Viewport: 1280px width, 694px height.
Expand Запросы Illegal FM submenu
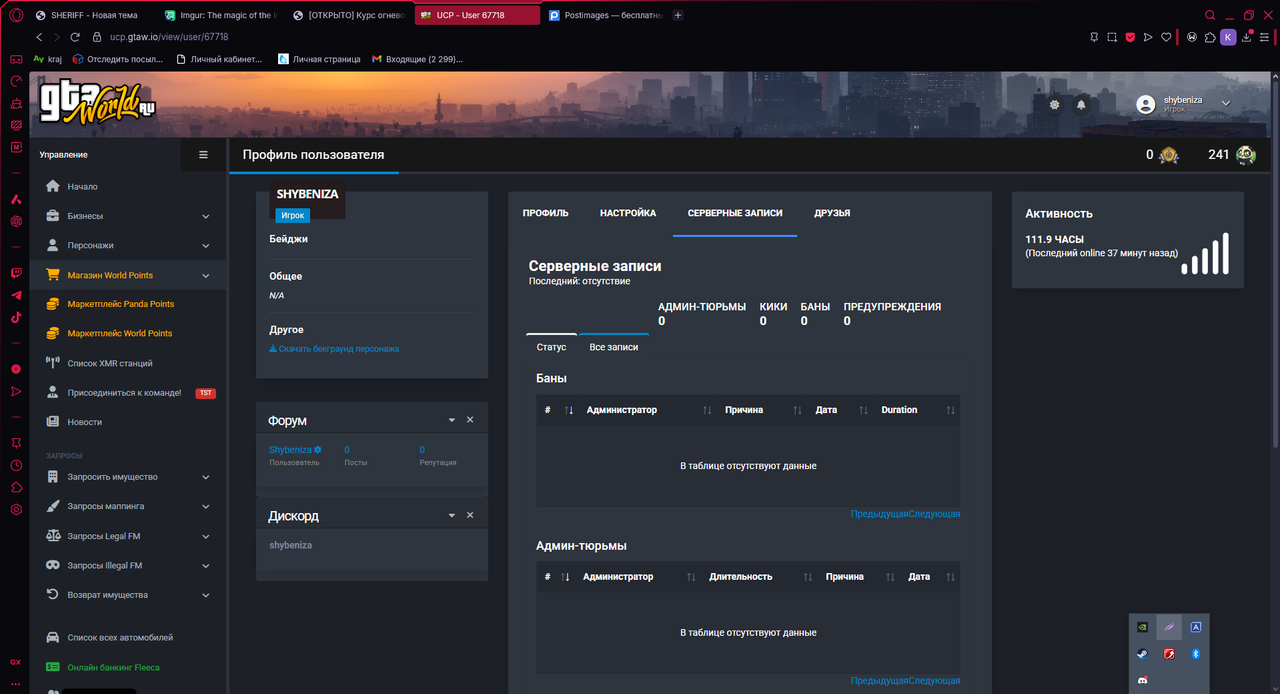(x=128, y=565)
